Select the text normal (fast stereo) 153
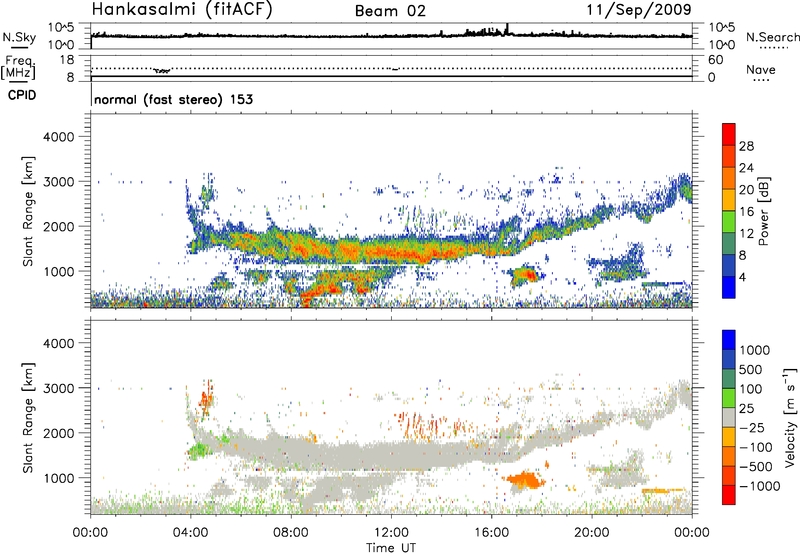 (173, 99)
